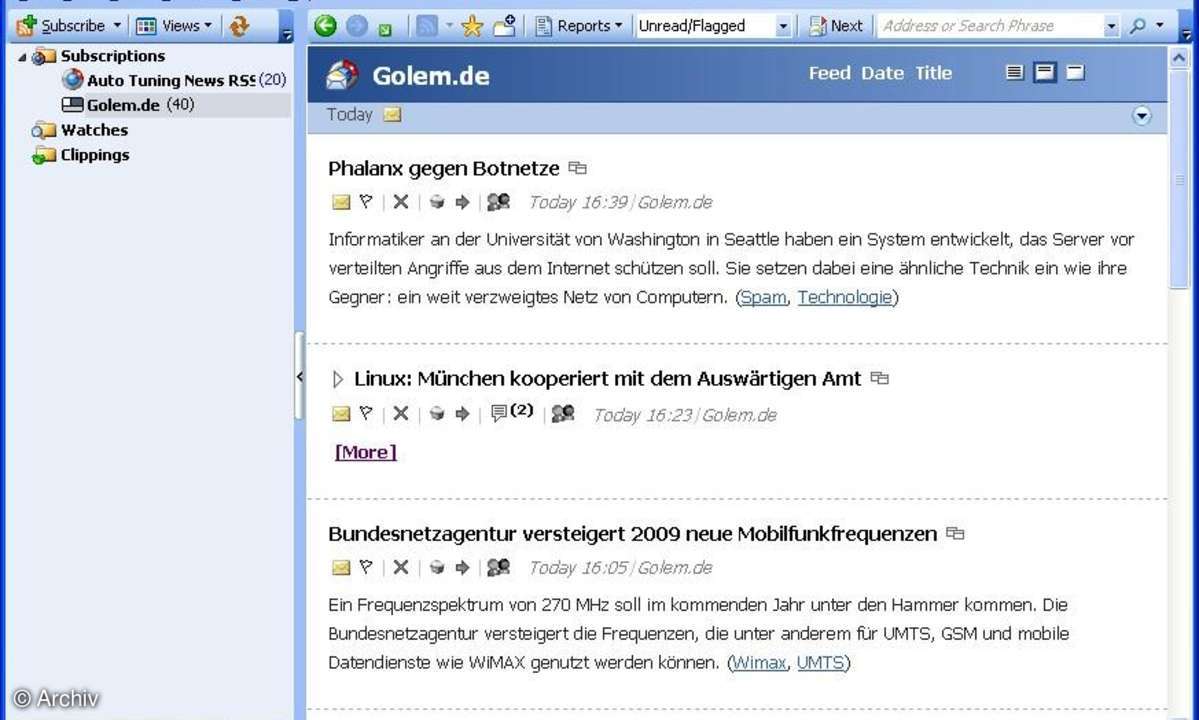Screen dimensions: 1199x720
Task: Open the Unread/Flagged filter combo box
Action: [713, 26]
